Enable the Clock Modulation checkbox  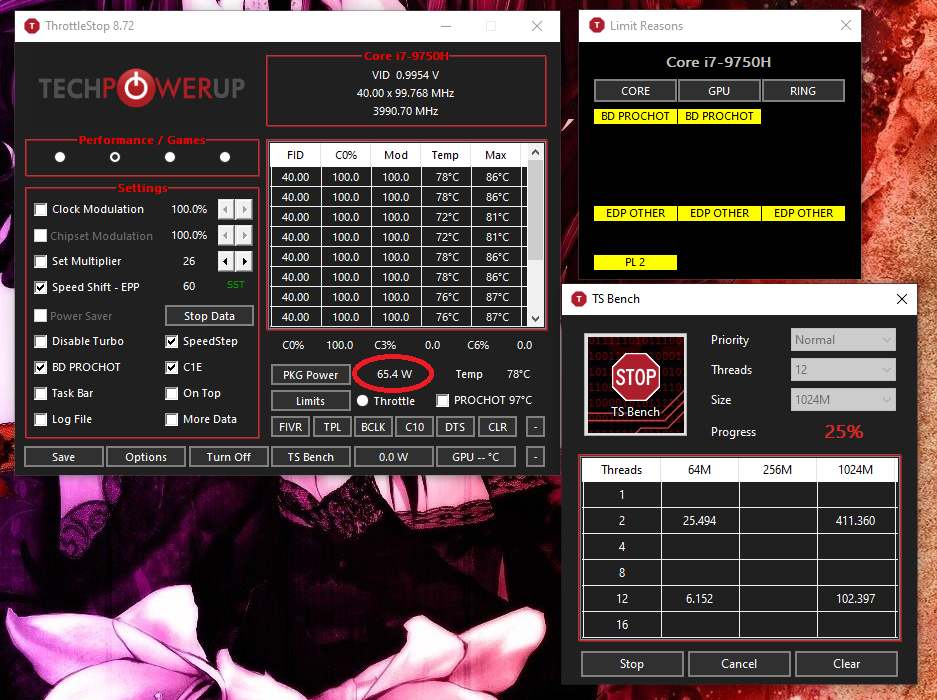pos(41,209)
